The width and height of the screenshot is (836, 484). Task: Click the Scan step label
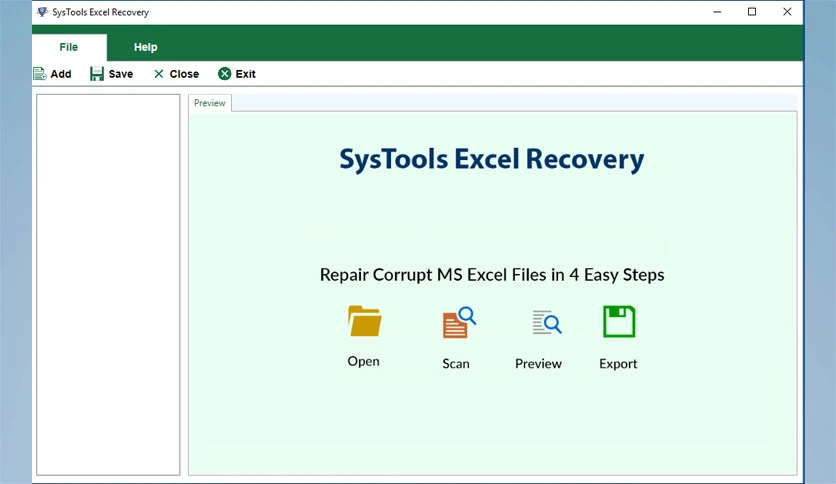click(x=456, y=364)
